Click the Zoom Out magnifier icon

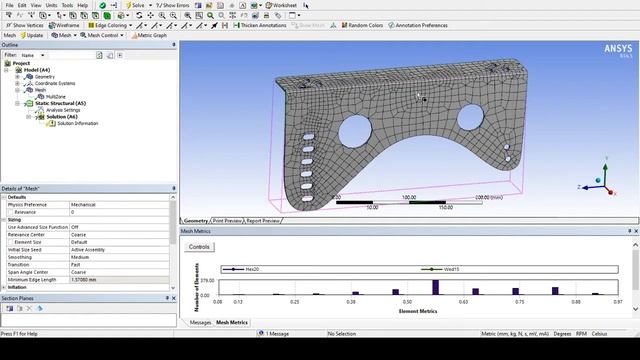[x=173, y=16]
